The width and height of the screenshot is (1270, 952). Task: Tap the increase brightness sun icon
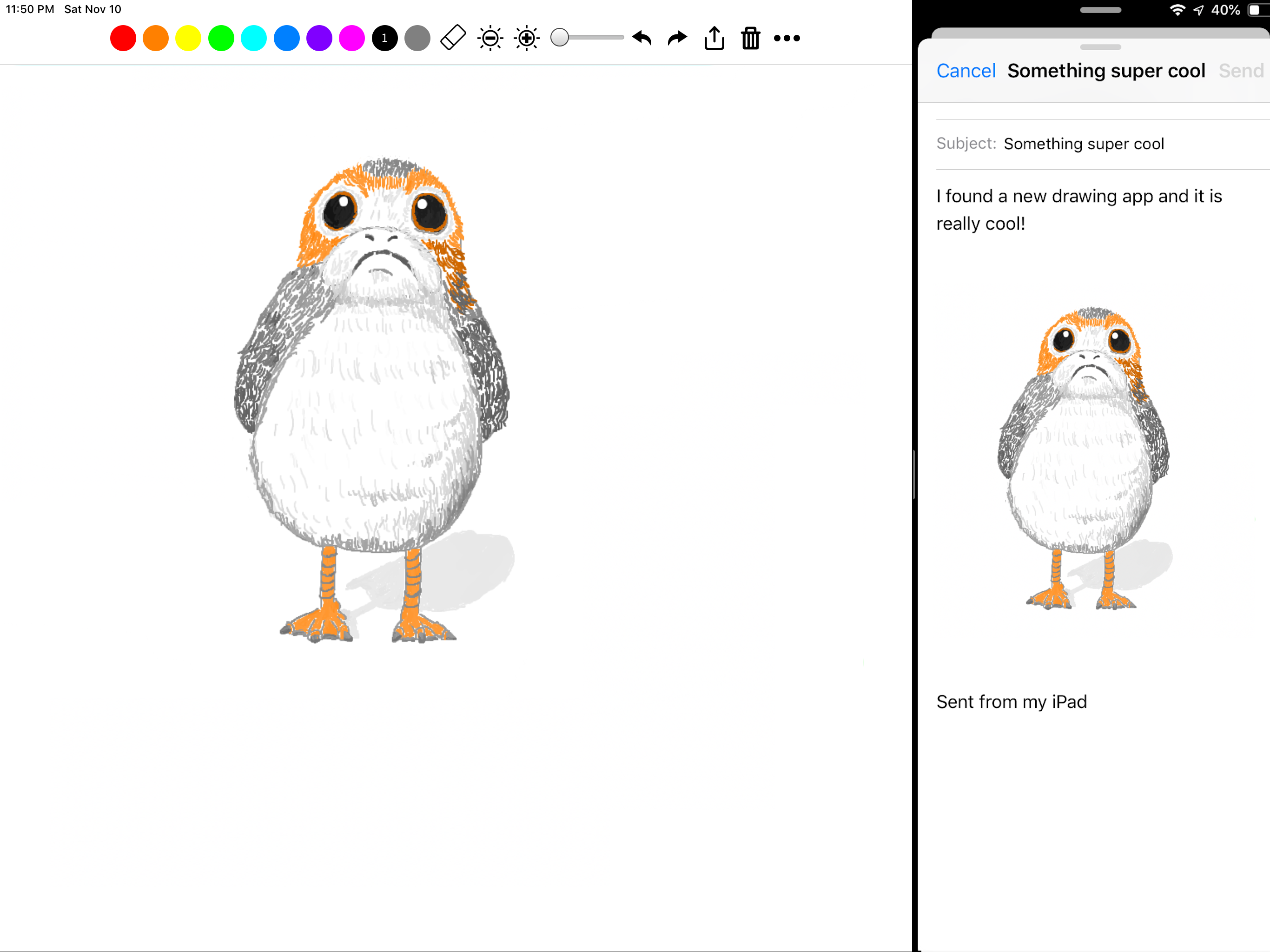[527, 39]
